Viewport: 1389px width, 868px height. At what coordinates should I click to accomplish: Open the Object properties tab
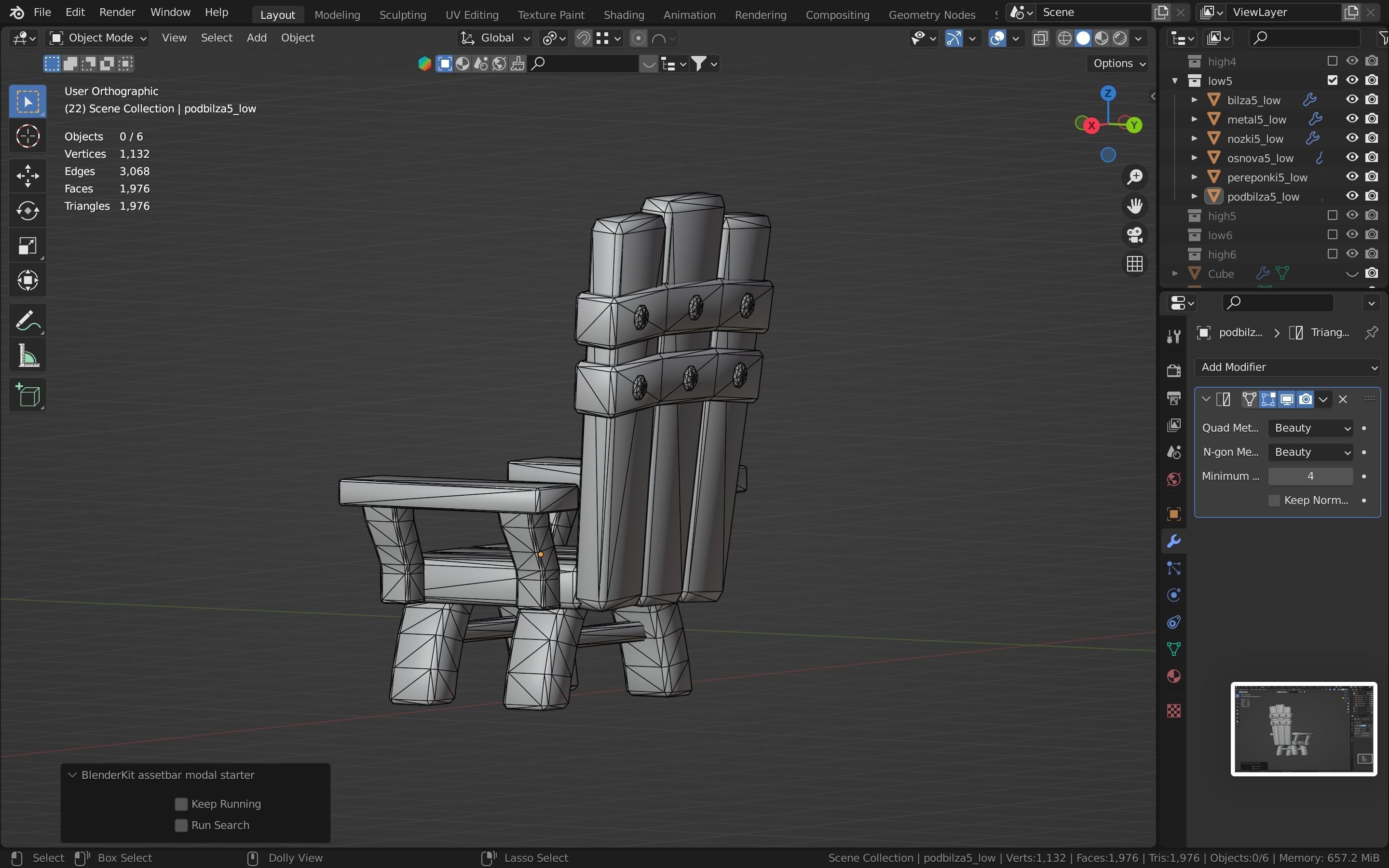point(1174,514)
